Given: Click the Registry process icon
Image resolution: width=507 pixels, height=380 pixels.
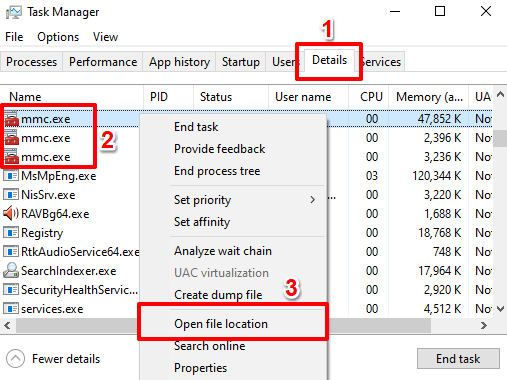Looking at the screenshot, I should tap(11, 232).
